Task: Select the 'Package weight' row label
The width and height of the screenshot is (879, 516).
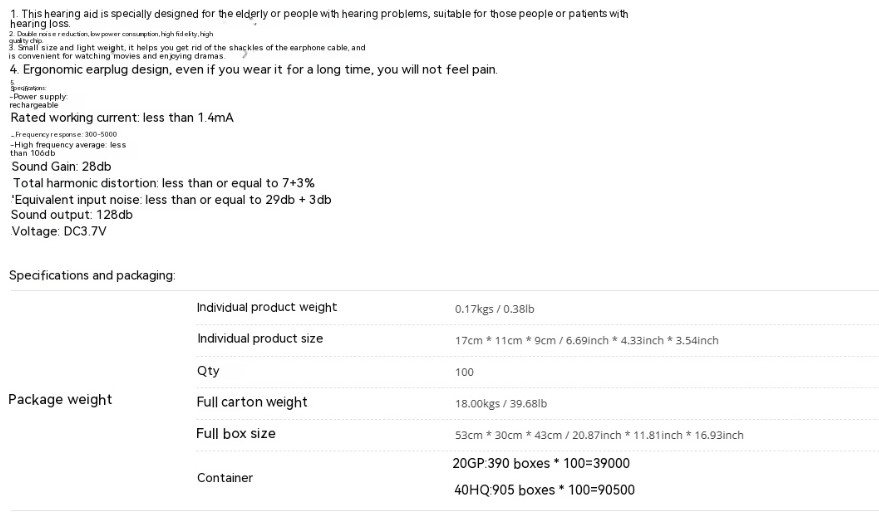Action: point(60,399)
